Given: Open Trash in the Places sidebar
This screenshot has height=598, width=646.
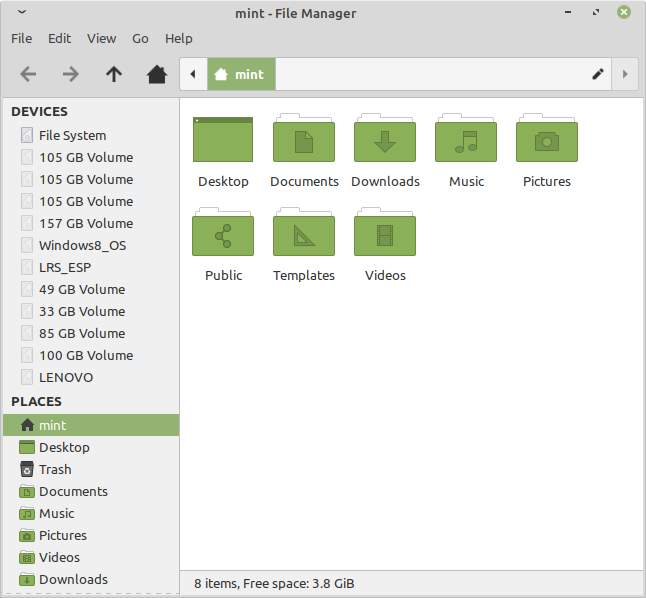Looking at the screenshot, I should 55,469.
